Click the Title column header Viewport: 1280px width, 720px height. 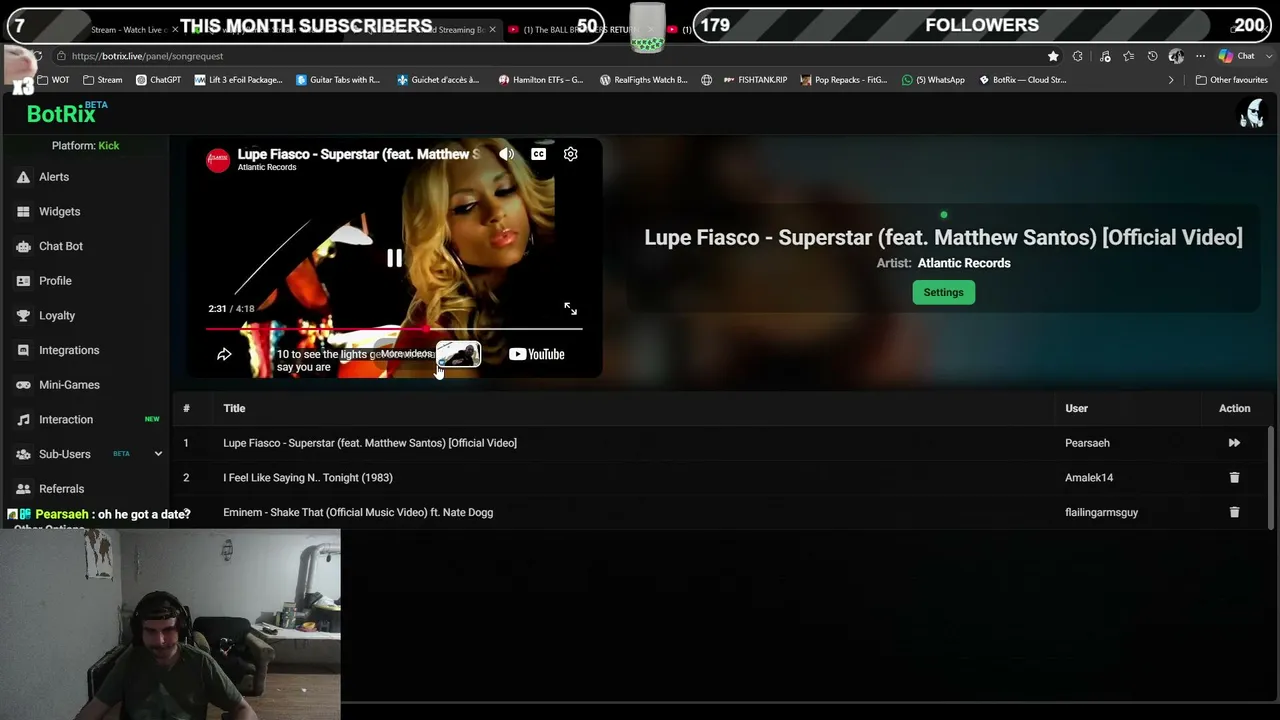[x=234, y=408]
